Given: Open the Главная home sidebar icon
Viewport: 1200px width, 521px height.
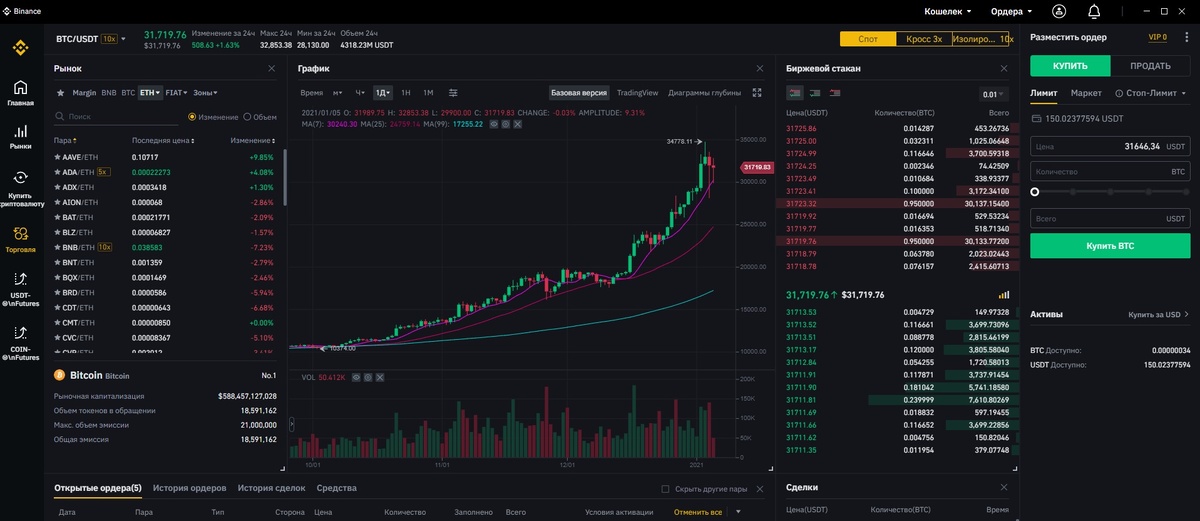Looking at the screenshot, I should pyautogui.click(x=20, y=88).
